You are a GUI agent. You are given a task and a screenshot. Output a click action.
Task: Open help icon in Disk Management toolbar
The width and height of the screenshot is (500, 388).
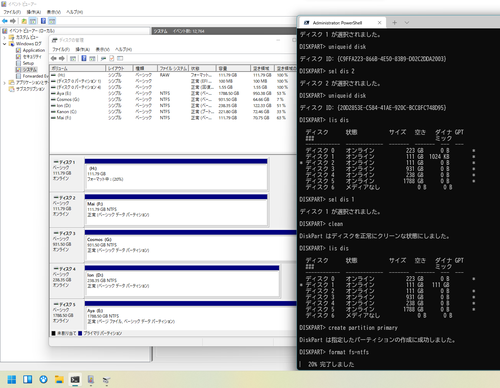tap(84, 58)
